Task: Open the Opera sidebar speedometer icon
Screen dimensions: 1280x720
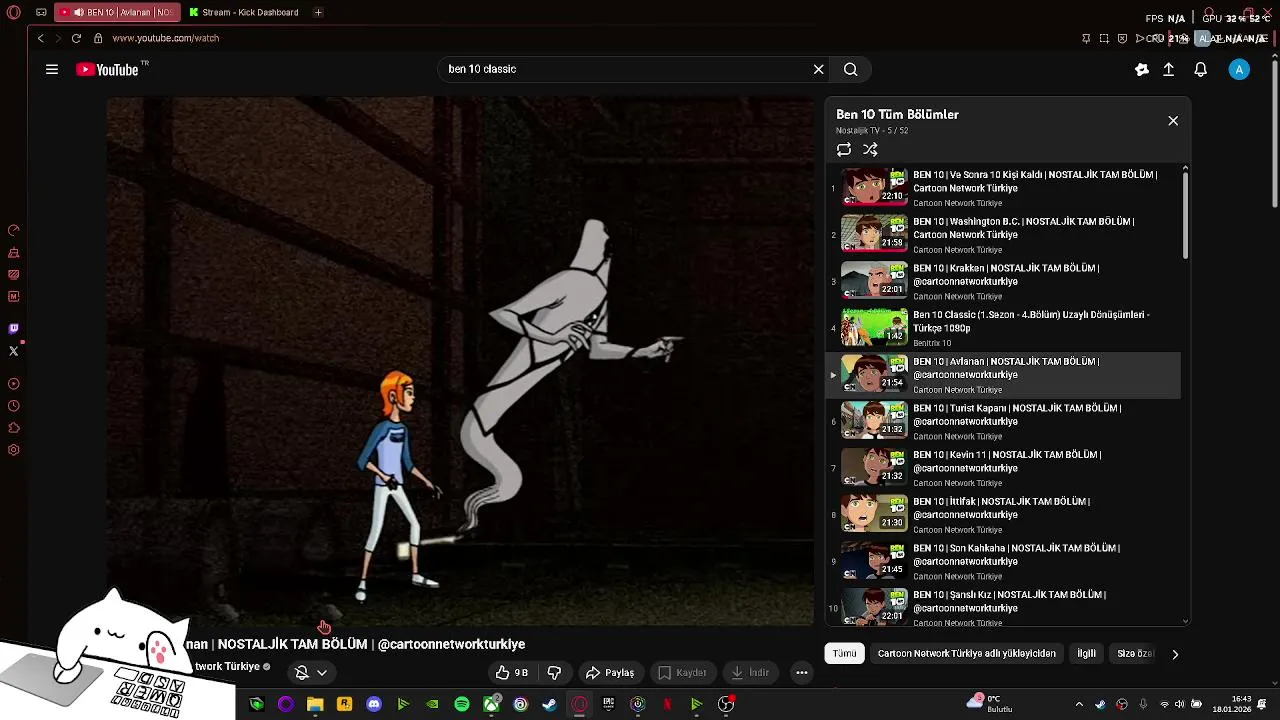Action: tap(13, 230)
